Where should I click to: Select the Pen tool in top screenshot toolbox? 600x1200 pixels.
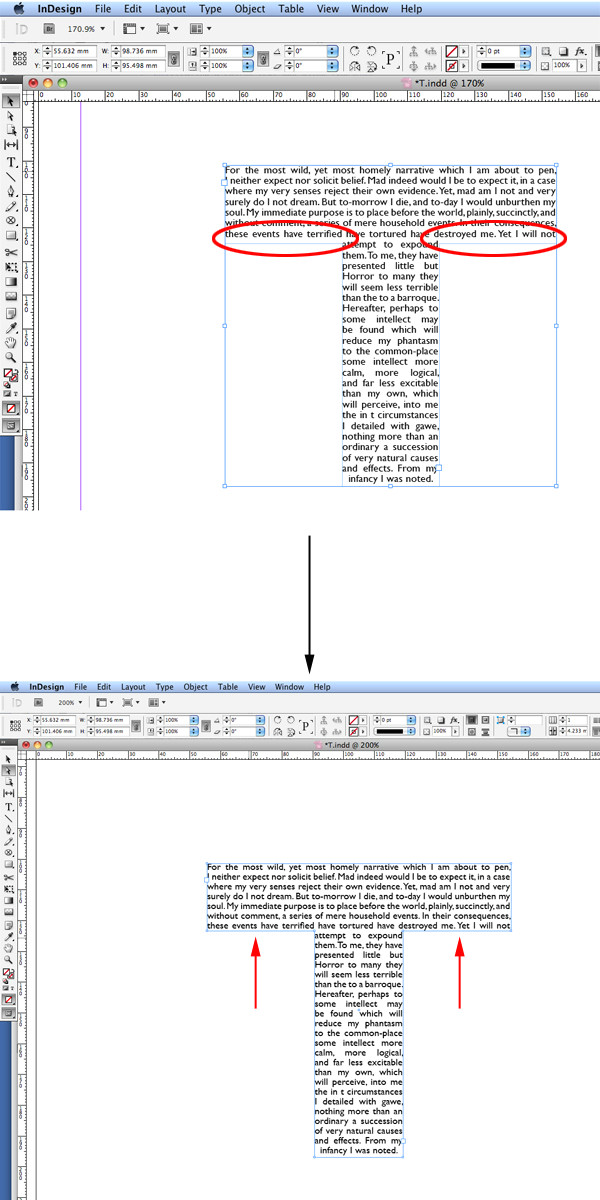click(11, 191)
